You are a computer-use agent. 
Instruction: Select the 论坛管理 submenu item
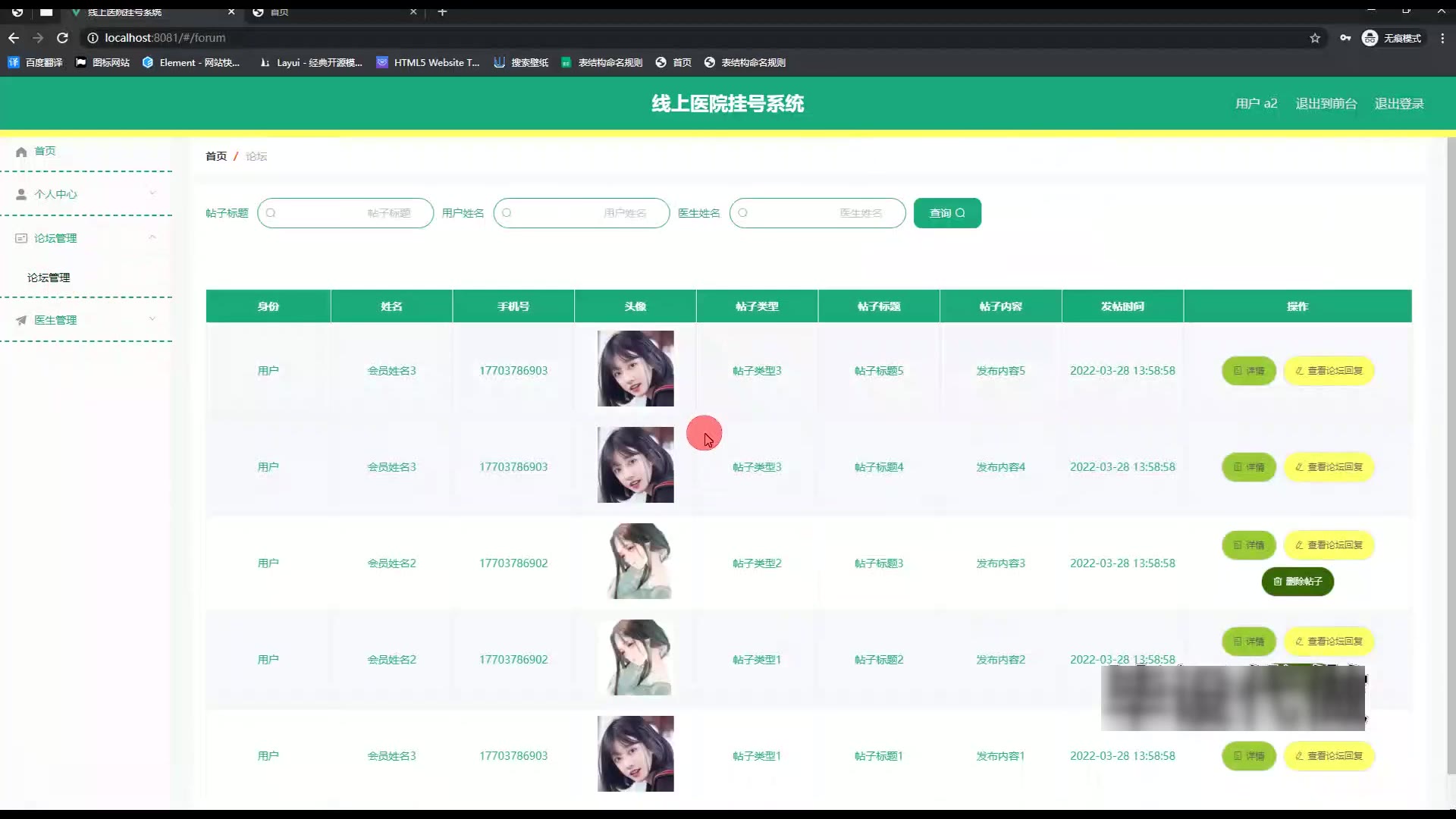coord(49,278)
